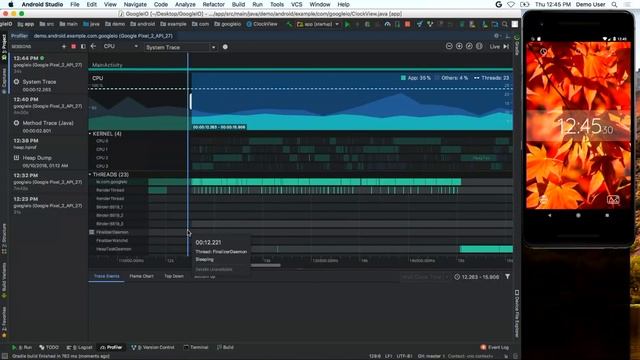This screenshot has width=640, height=360.
Task: Switch to the Flame Chart tab
Action: pyautogui.click(x=142, y=276)
